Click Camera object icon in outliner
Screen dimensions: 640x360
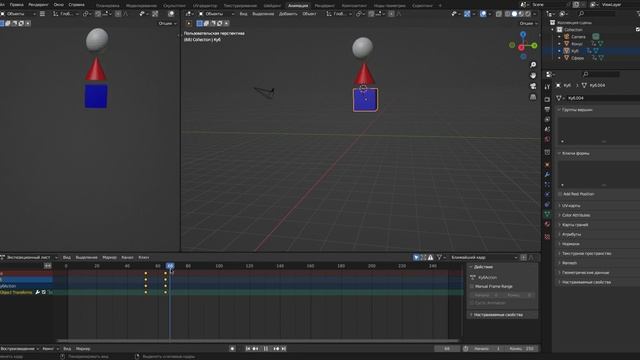point(566,36)
